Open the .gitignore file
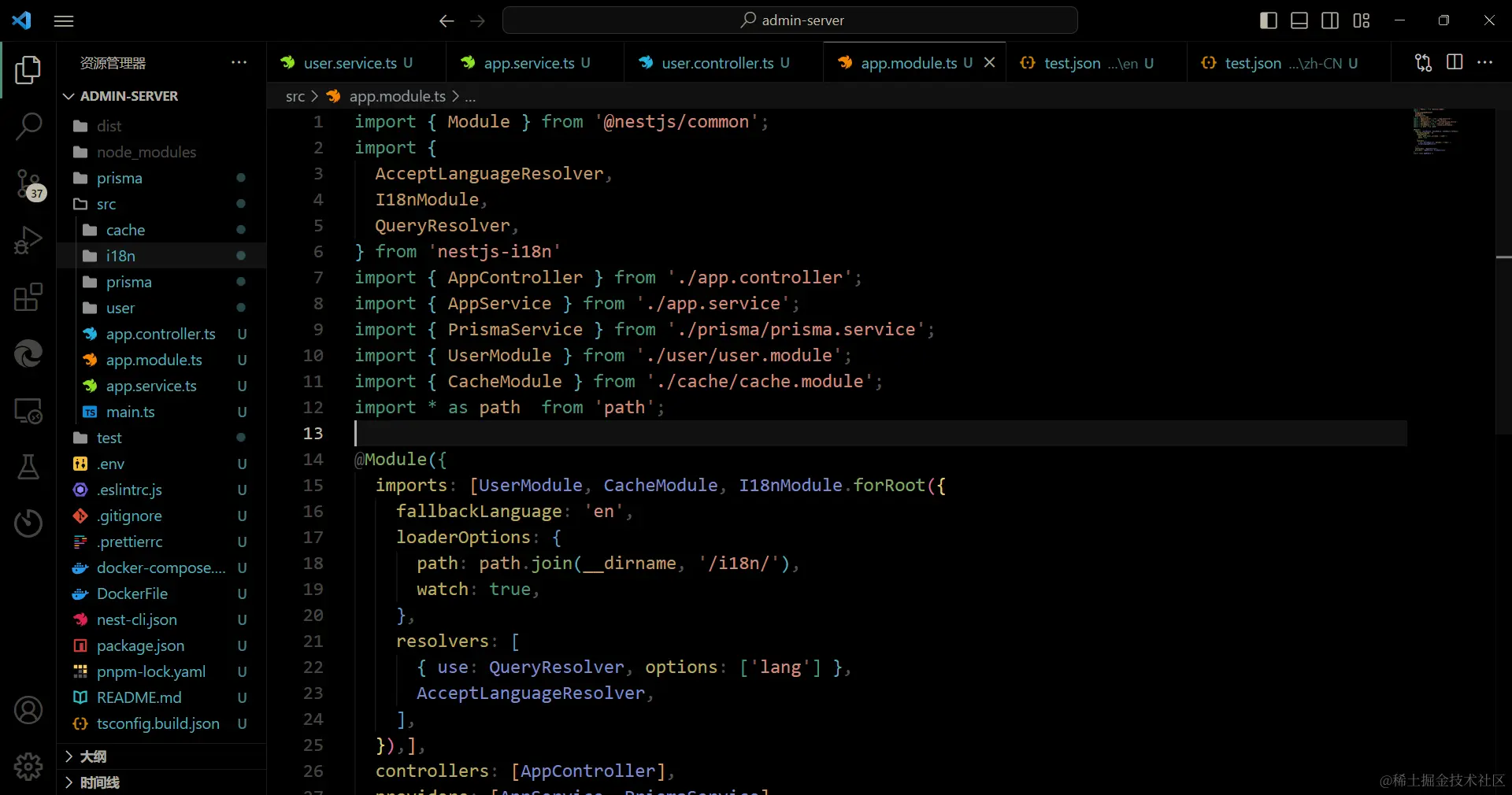 161,516
